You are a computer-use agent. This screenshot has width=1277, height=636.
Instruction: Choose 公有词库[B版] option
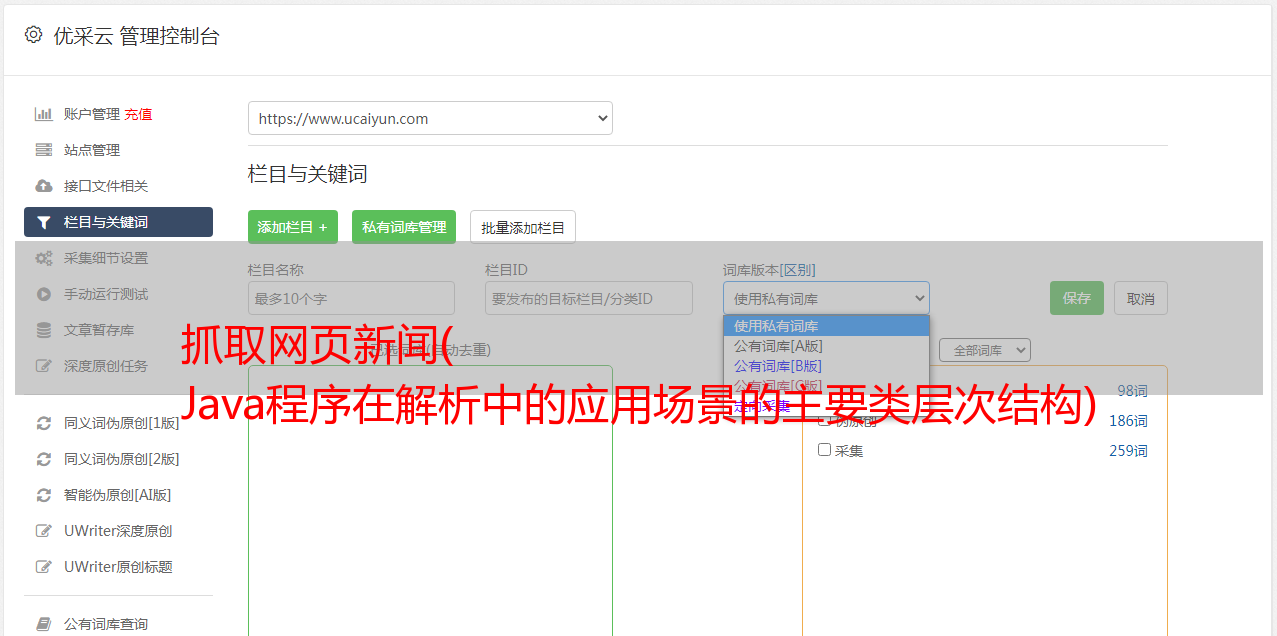[826, 366]
